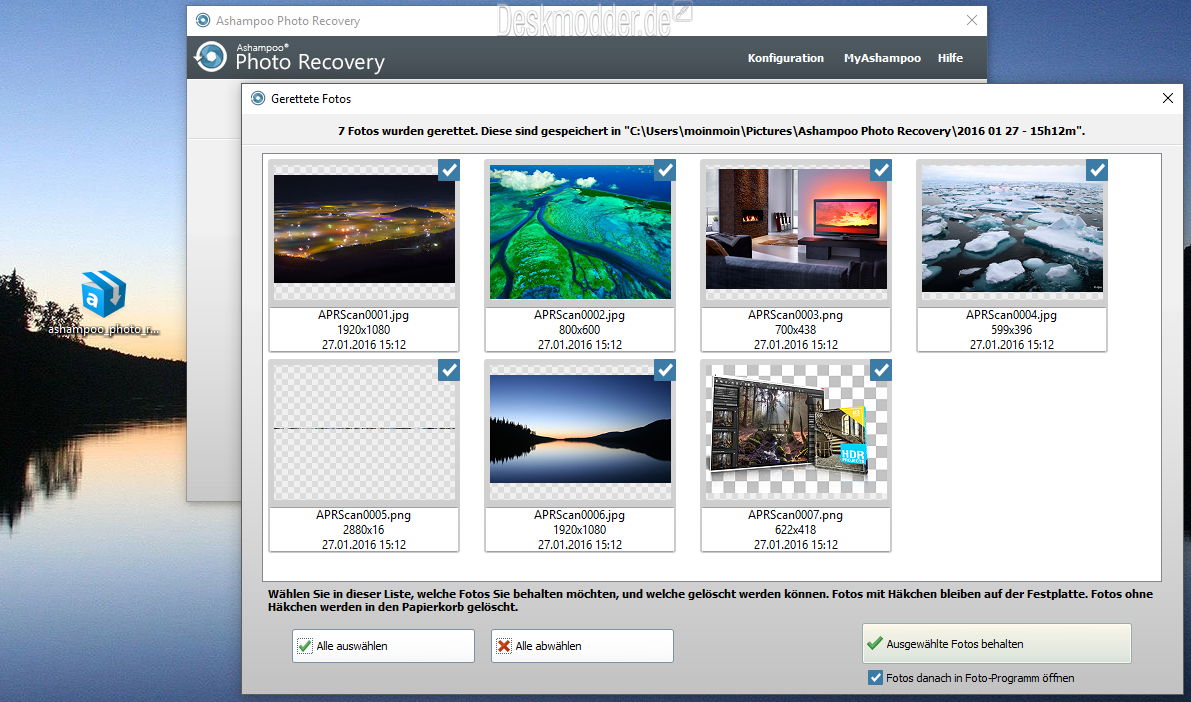Click the 'Alle abwählen' button
This screenshot has height=702, width=1191.
[x=583, y=646]
